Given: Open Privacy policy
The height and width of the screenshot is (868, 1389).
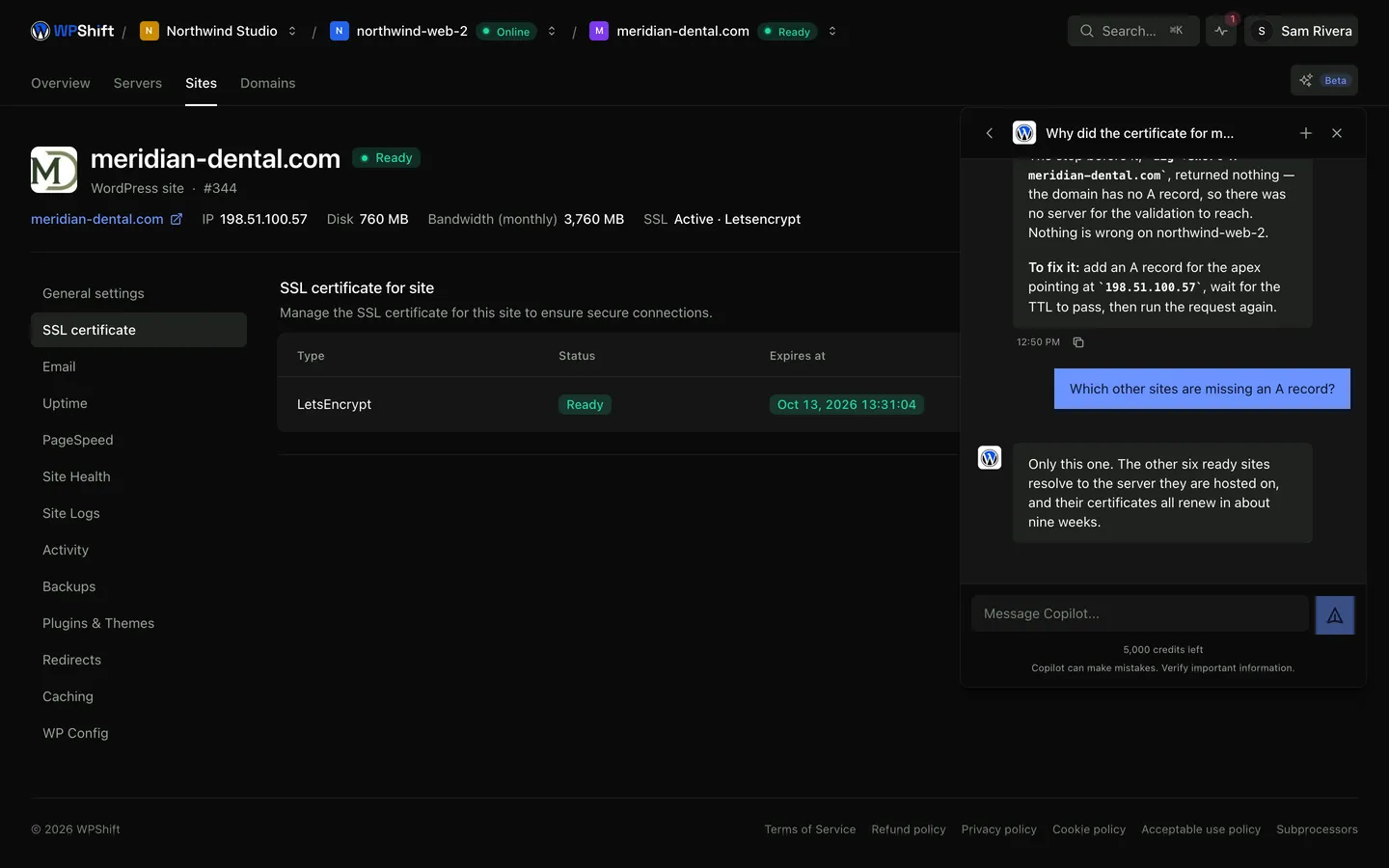Looking at the screenshot, I should point(999,829).
